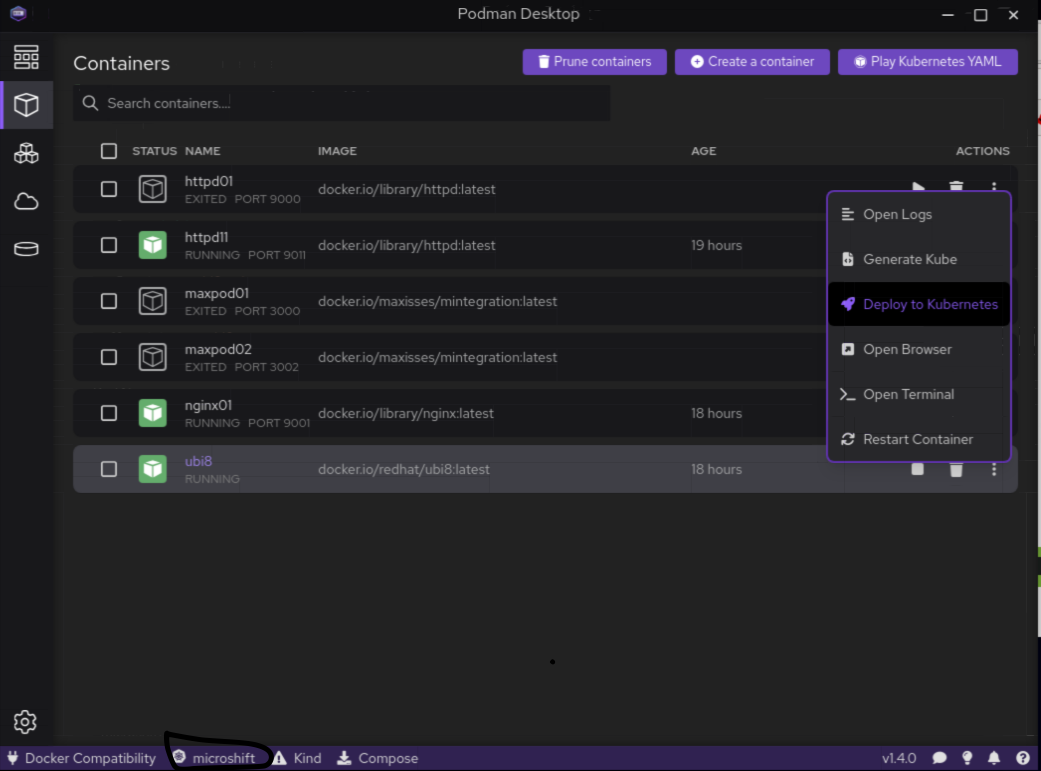Click the help question mark icon
Screen dimensions: 1041x771
point(1023,758)
